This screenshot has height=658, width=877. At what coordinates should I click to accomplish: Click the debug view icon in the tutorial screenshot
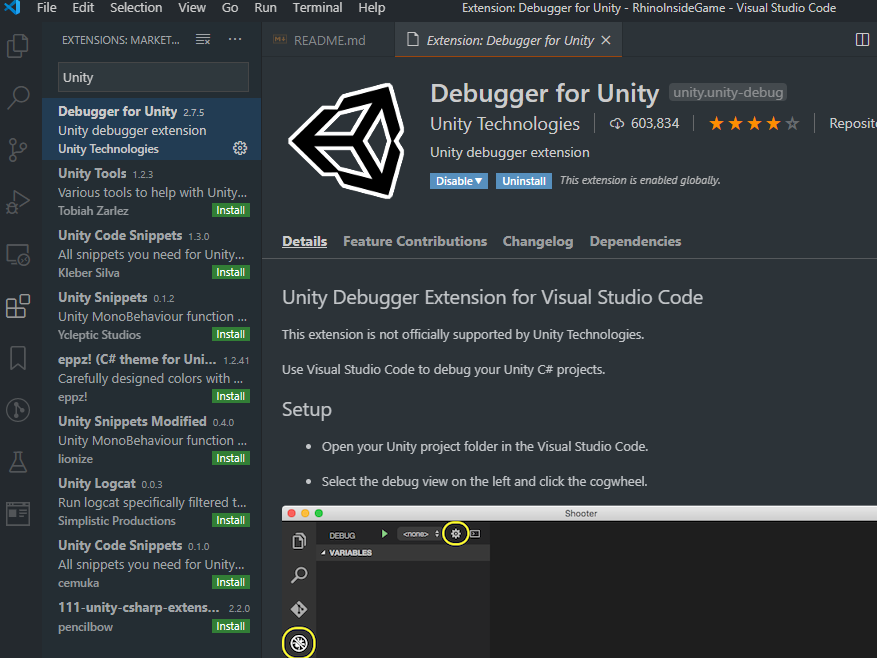pyautogui.click(x=299, y=643)
